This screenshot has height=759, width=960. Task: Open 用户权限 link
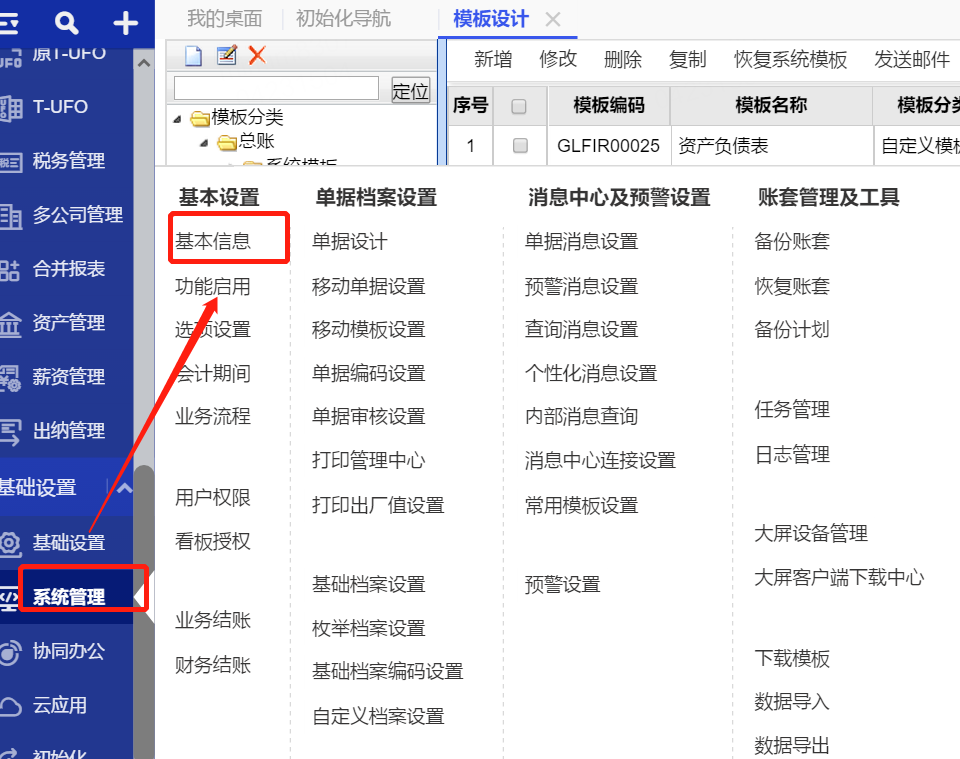click(213, 498)
